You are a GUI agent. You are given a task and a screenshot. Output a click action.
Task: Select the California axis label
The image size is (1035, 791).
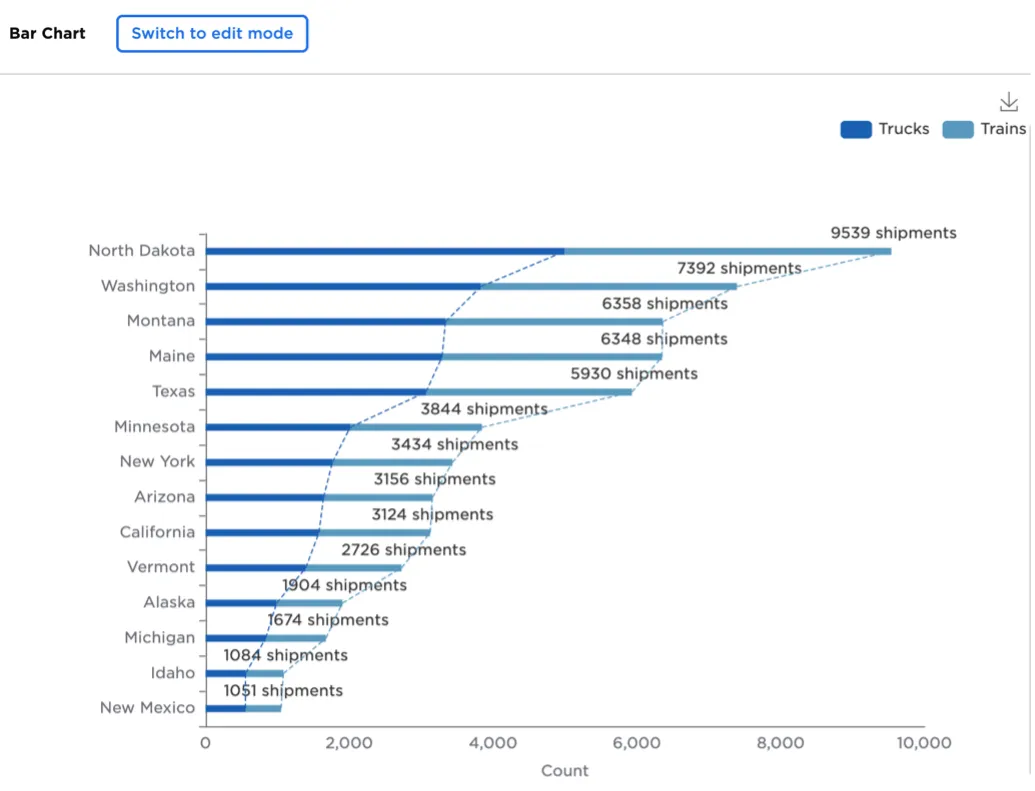click(157, 532)
